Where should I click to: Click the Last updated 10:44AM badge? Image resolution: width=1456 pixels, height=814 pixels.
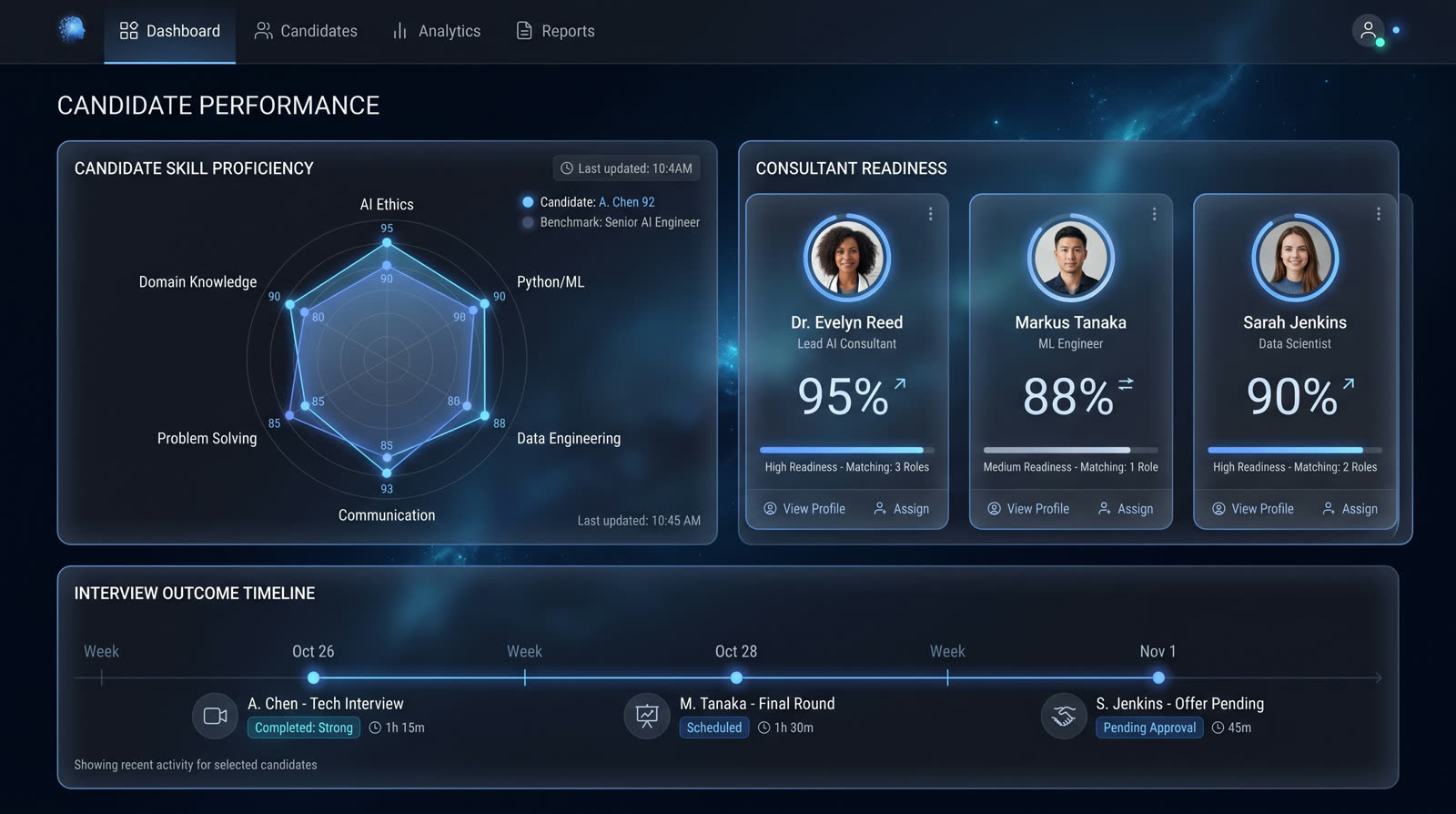coord(626,168)
